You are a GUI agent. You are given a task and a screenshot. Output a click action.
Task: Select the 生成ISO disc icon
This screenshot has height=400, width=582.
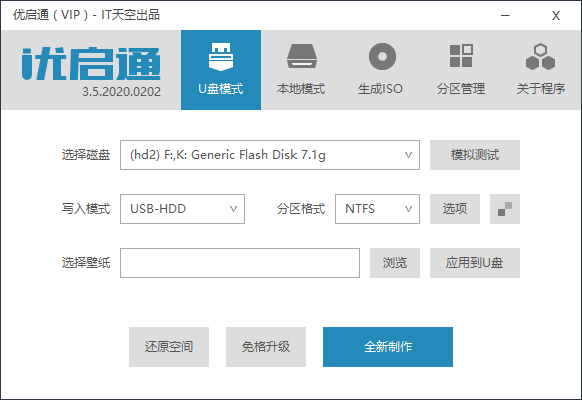(x=382, y=56)
